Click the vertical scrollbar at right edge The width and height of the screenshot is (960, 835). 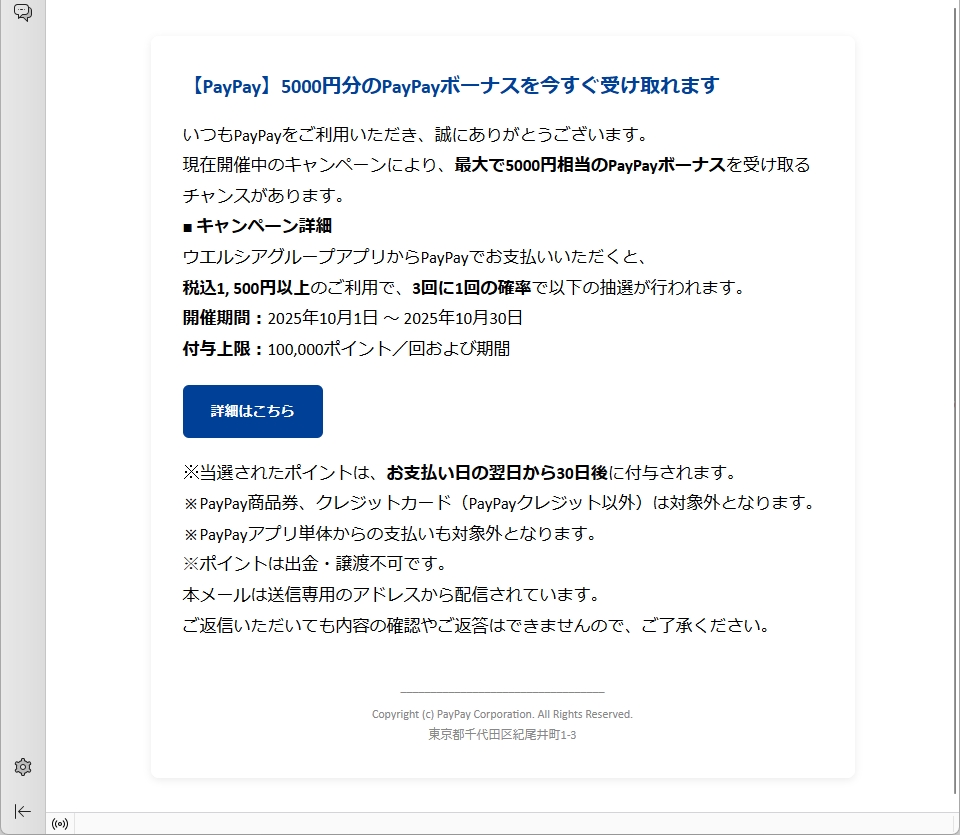(x=953, y=400)
